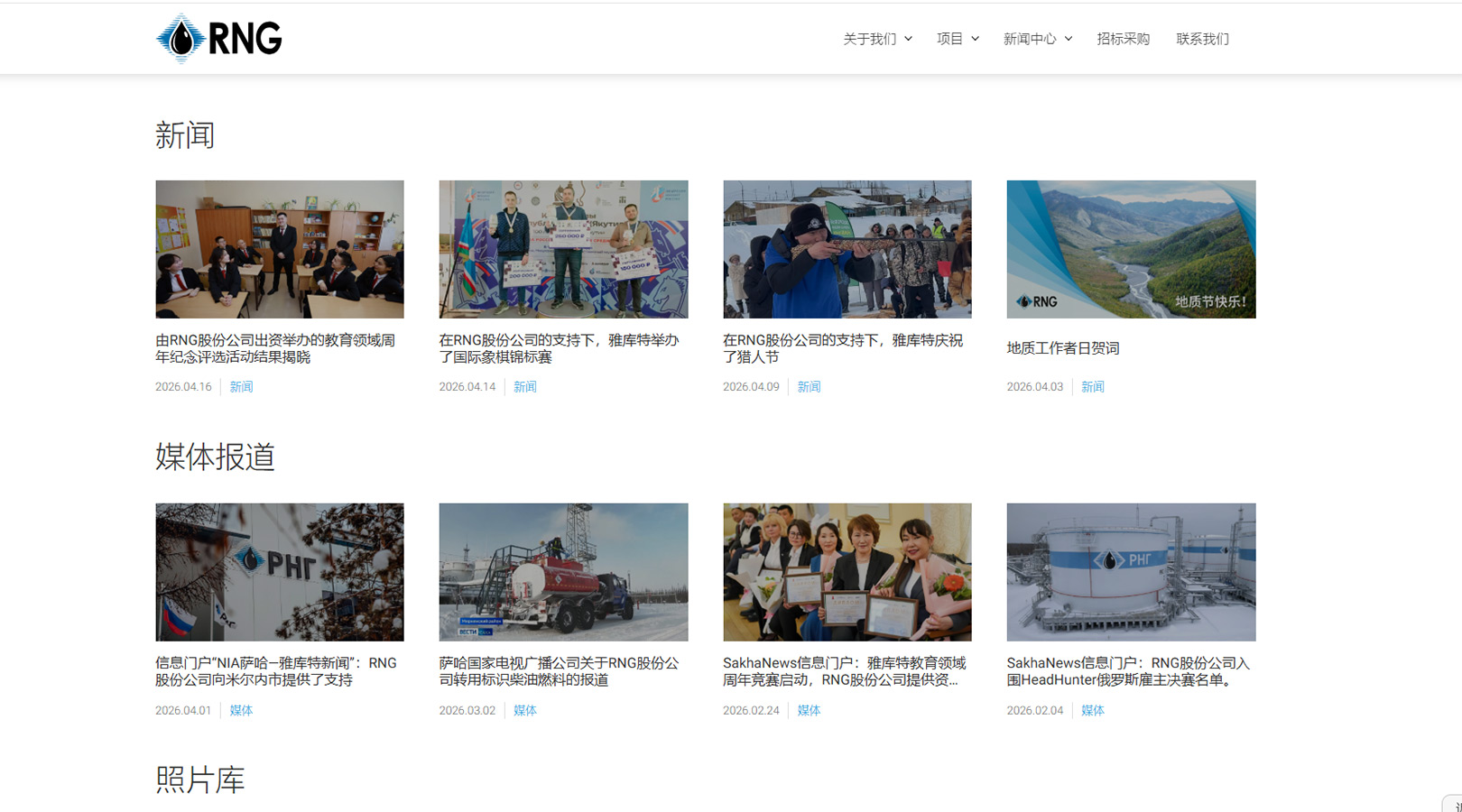Click 媒体 tag under the 2026.03.02 article
This screenshot has height=812, width=1462.
(x=524, y=710)
